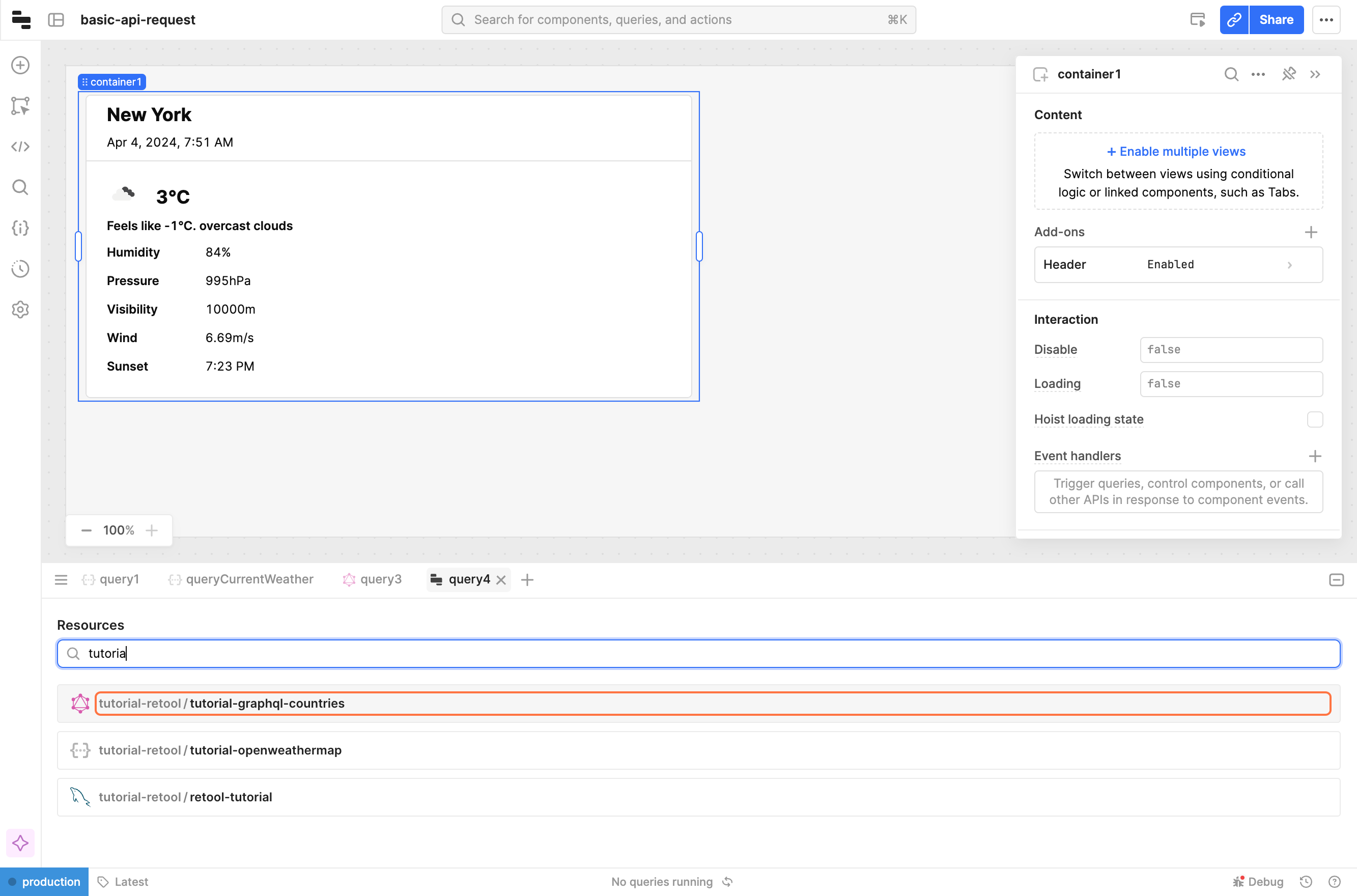Open the Add component plus icon
The height and width of the screenshot is (896, 1357).
(x=20, y=65)
